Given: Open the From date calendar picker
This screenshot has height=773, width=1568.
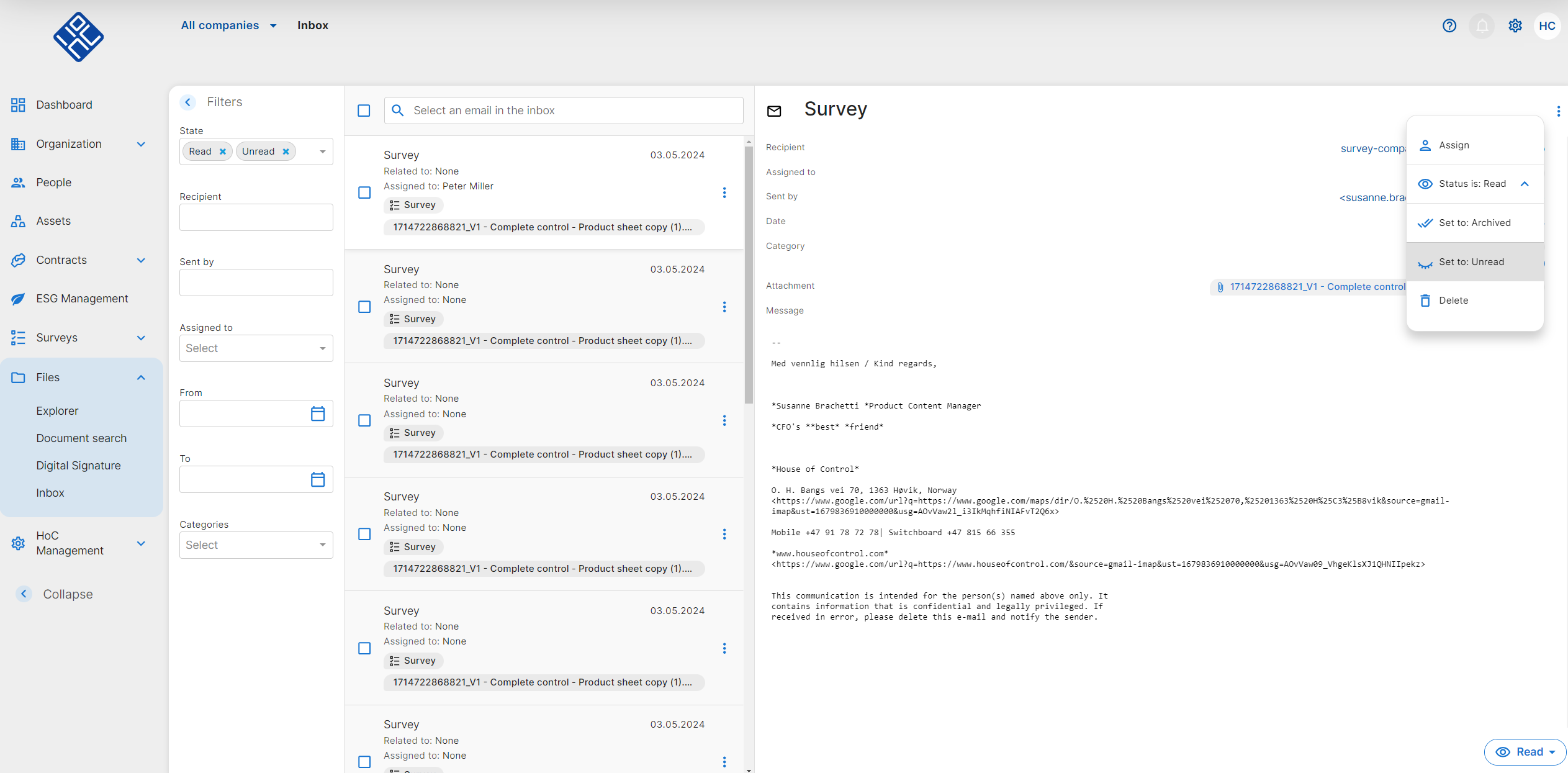Looking at the screenshot, I should (318, 414).
